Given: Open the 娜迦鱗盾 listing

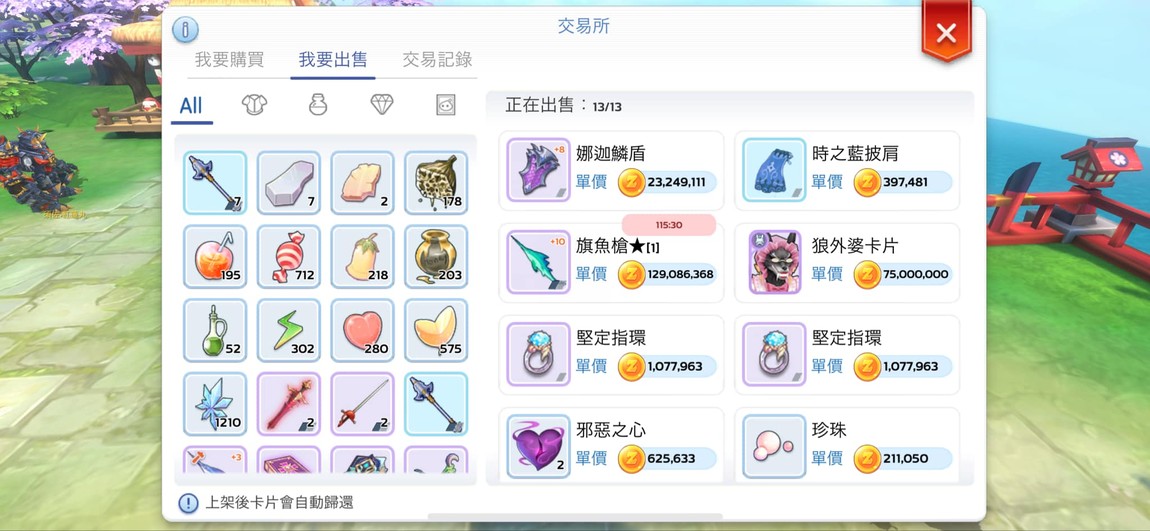Looking at the screenshot, I should (611, 170).
